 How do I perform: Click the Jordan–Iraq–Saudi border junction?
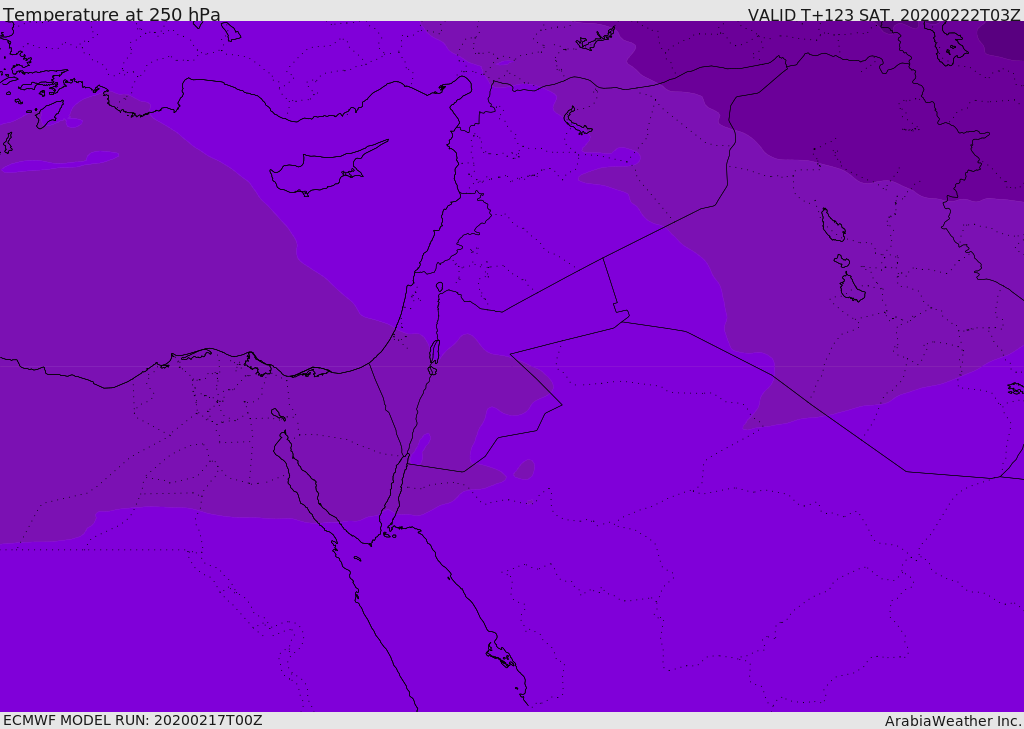(622, 321)
